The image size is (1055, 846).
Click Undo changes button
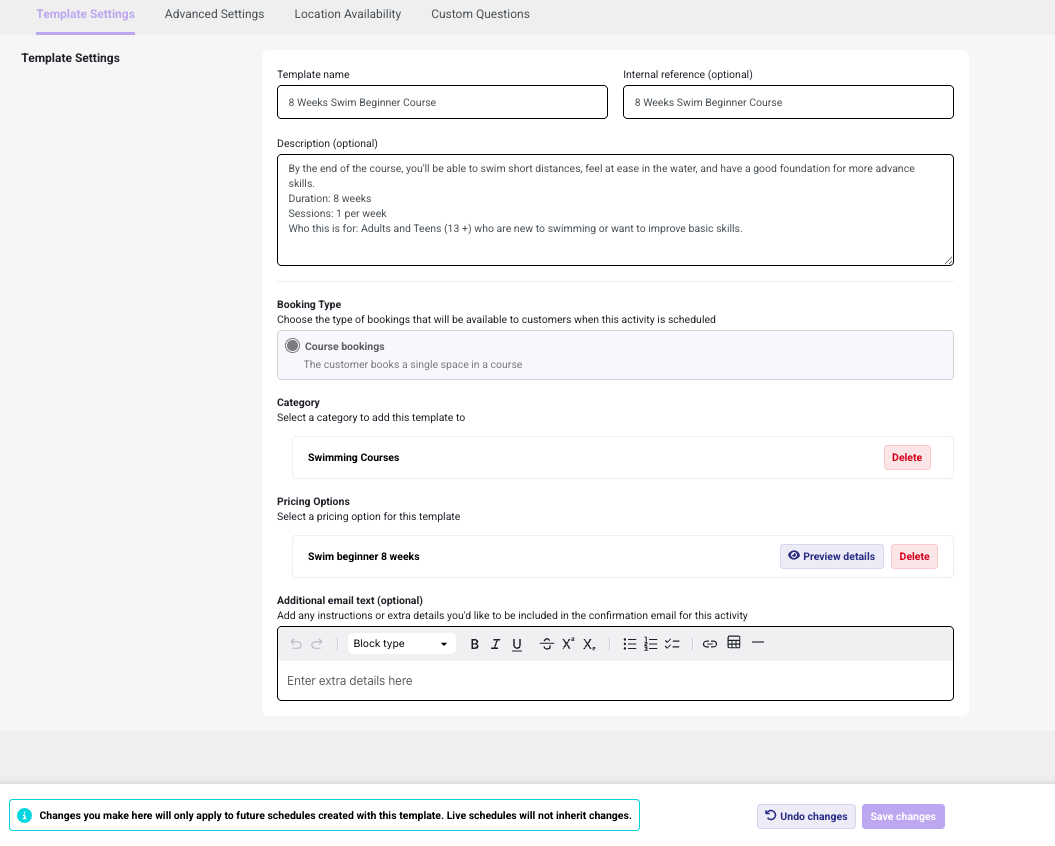(x=806, y=816)
